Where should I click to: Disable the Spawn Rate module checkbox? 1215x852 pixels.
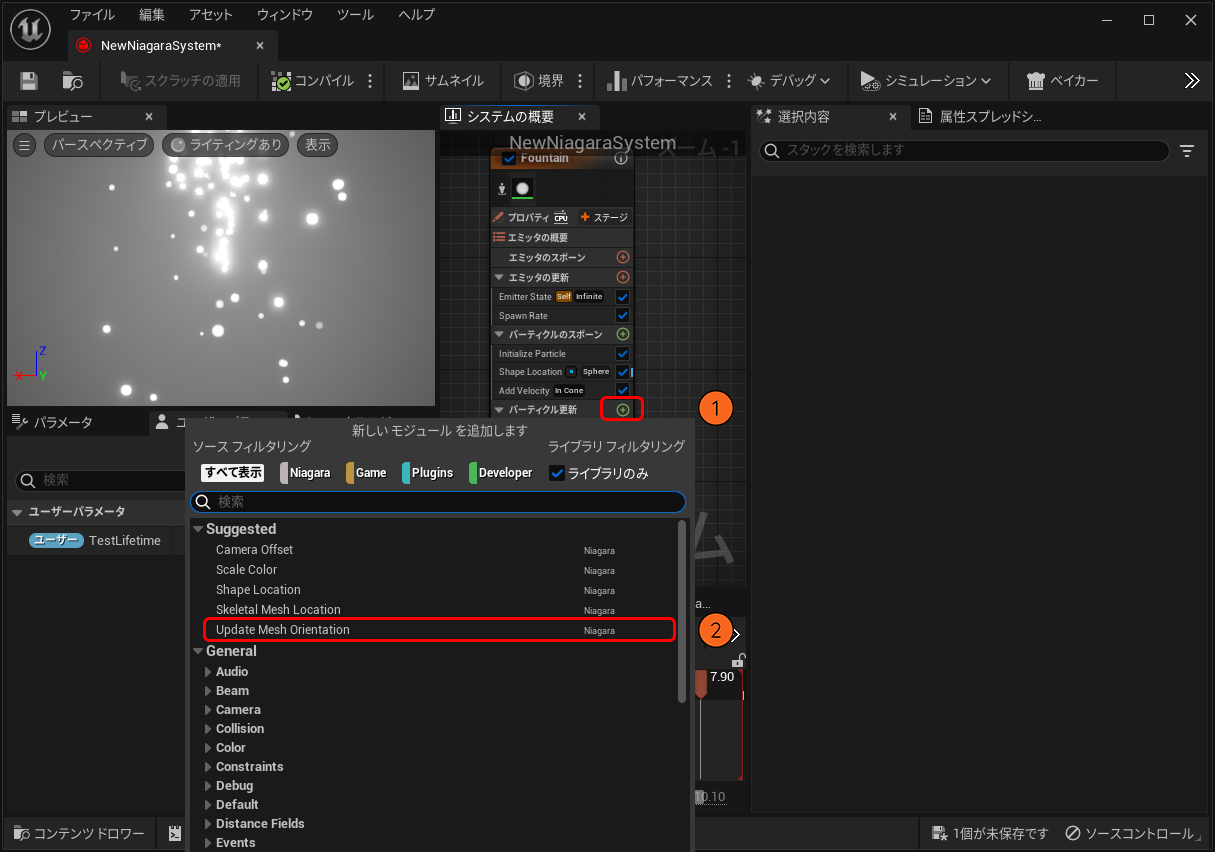tap(622, 316)
